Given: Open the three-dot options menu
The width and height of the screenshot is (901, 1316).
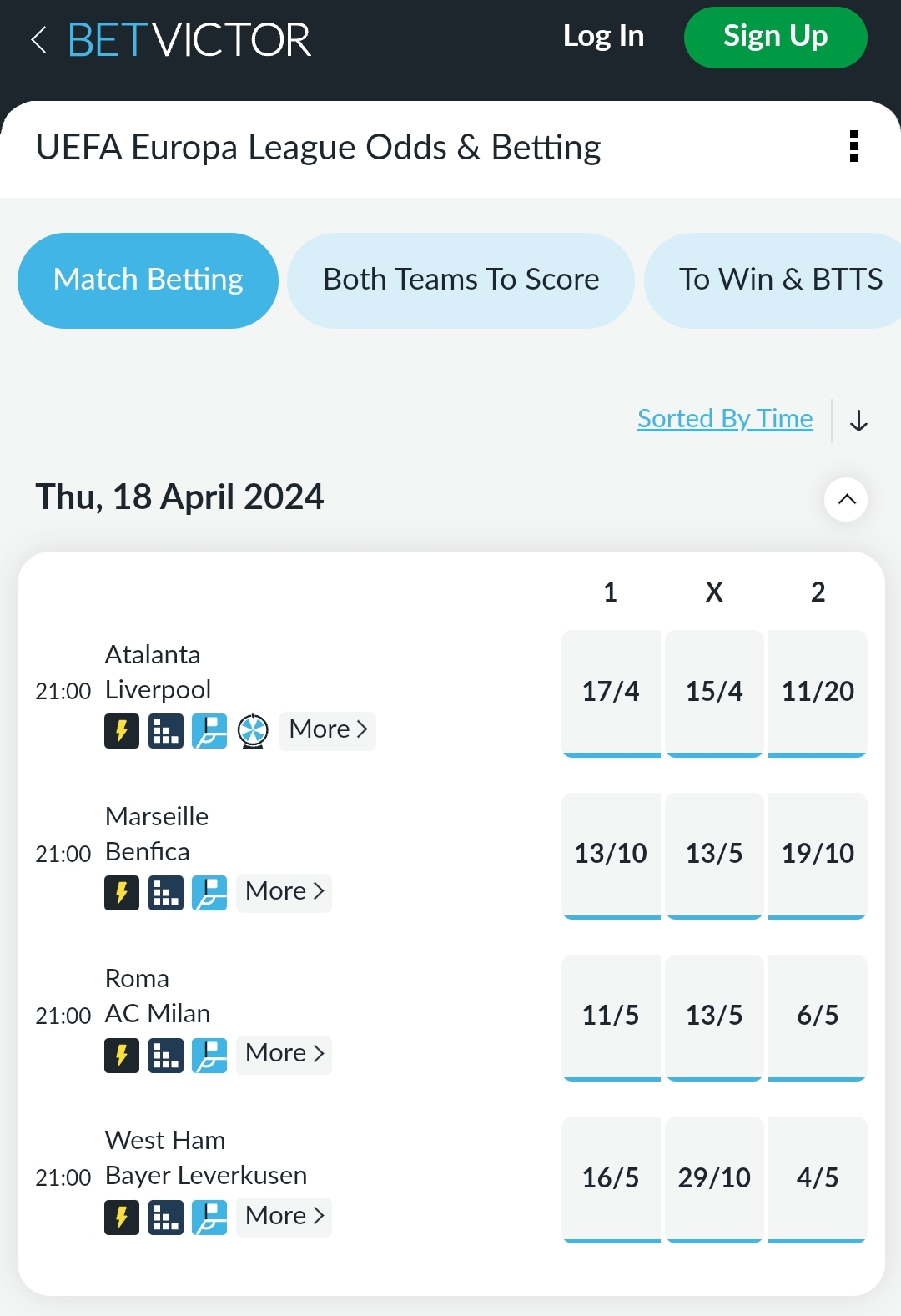Looking at the screenshot, I should (x=854, y=148).
